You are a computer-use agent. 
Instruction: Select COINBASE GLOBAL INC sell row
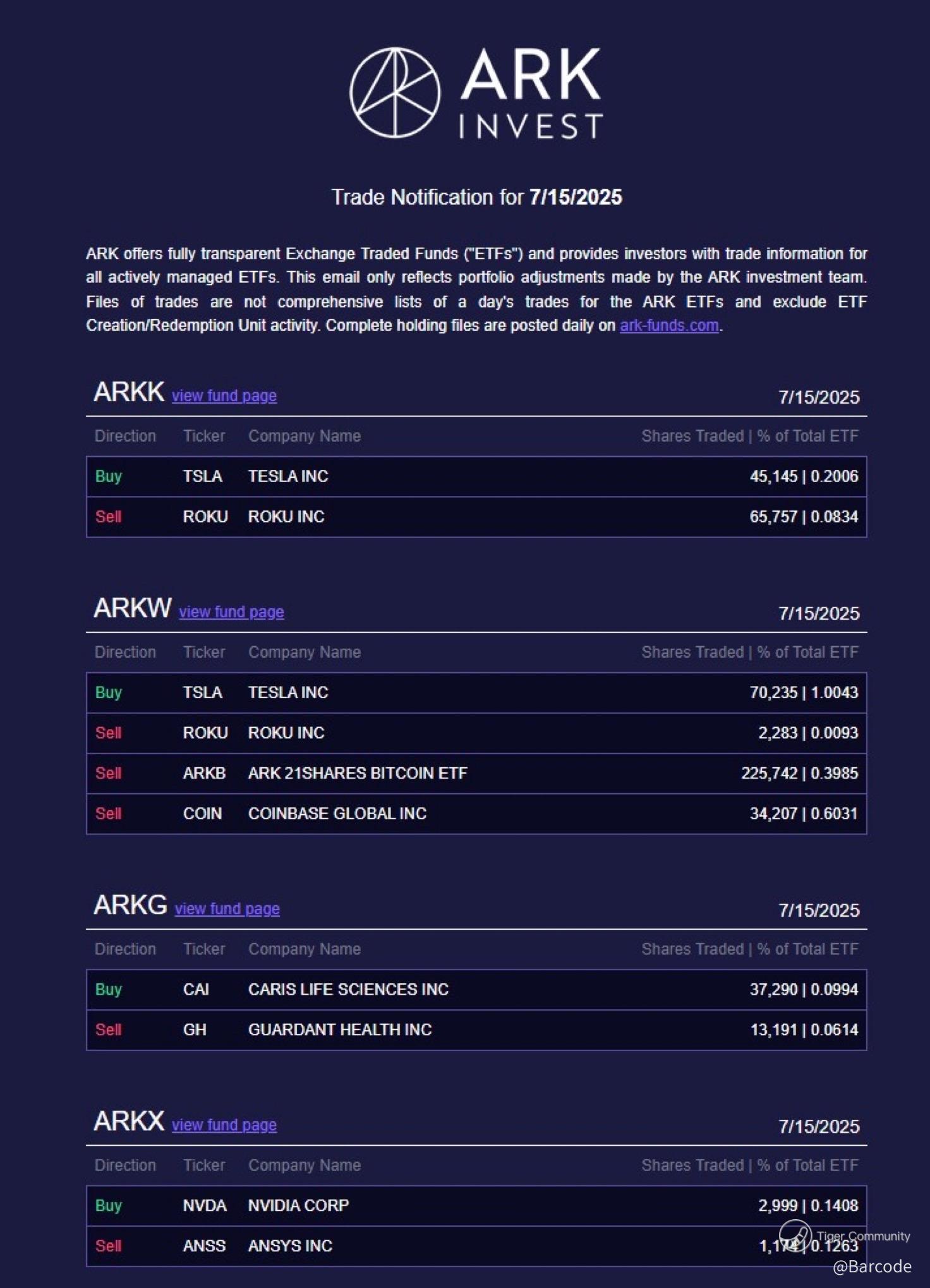pos(476,814)
